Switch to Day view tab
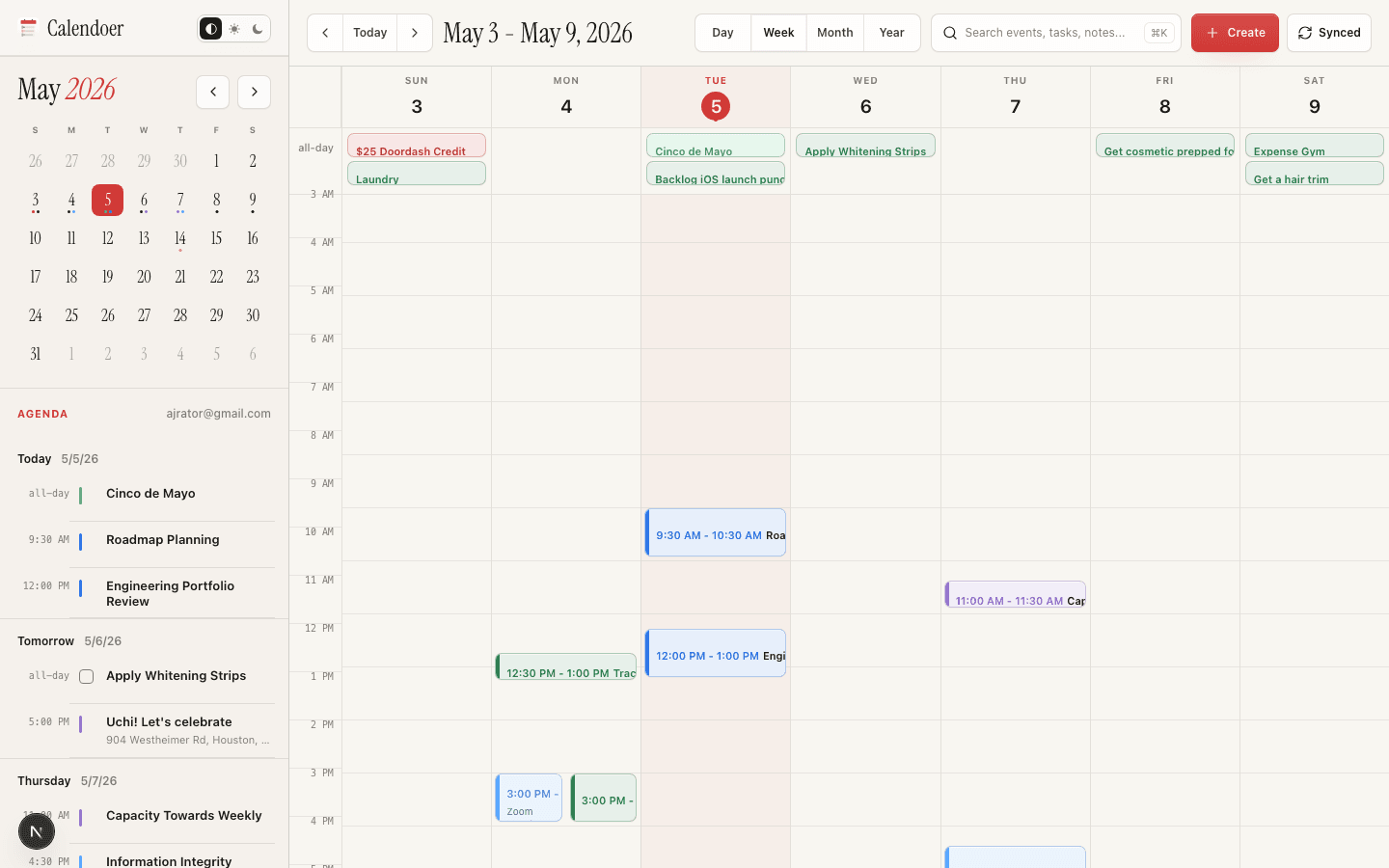This screenshot has height=868, width=1389. click(722, 33)
